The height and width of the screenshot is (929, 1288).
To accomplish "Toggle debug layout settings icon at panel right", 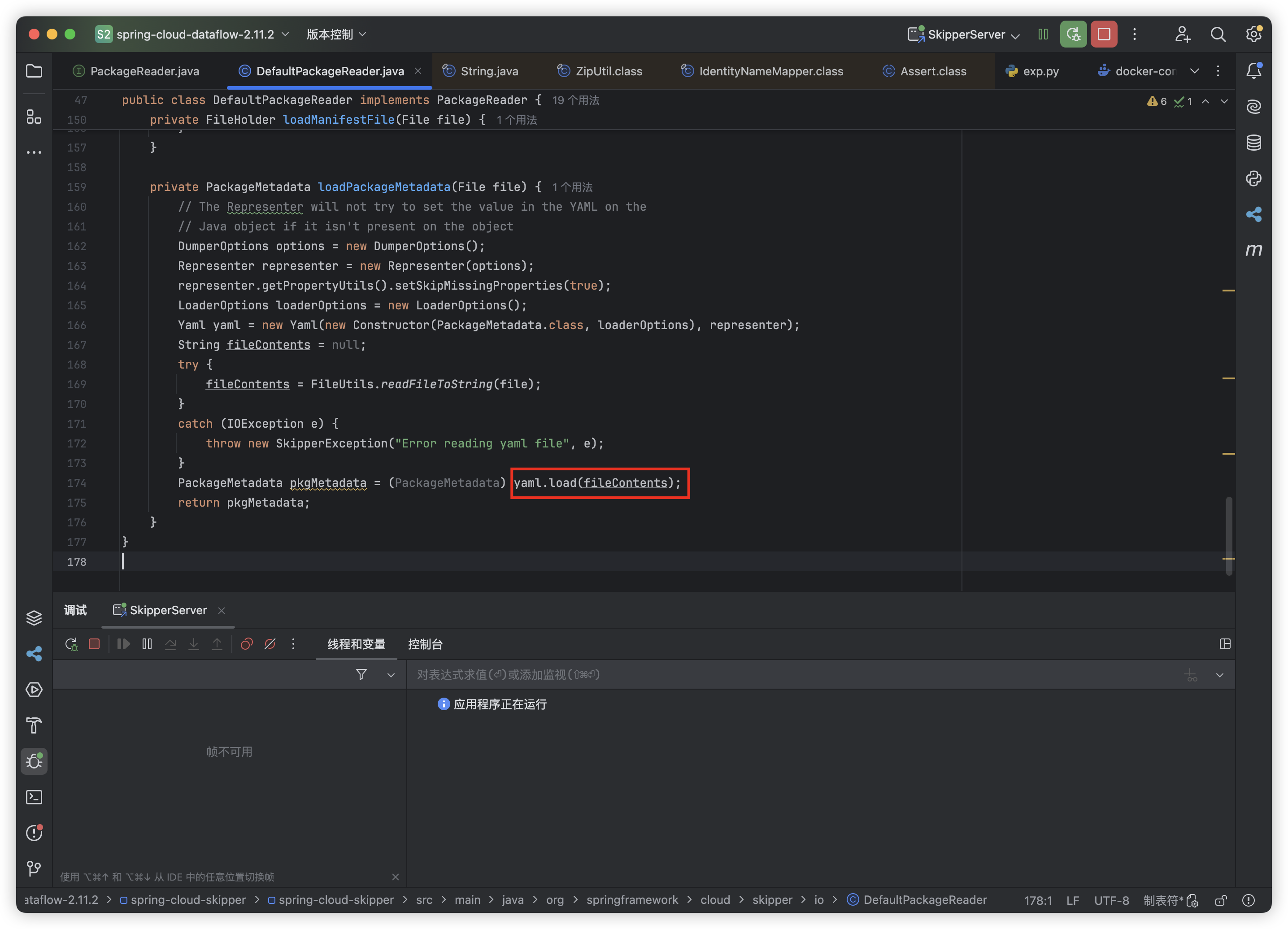I will (1225, 644).
